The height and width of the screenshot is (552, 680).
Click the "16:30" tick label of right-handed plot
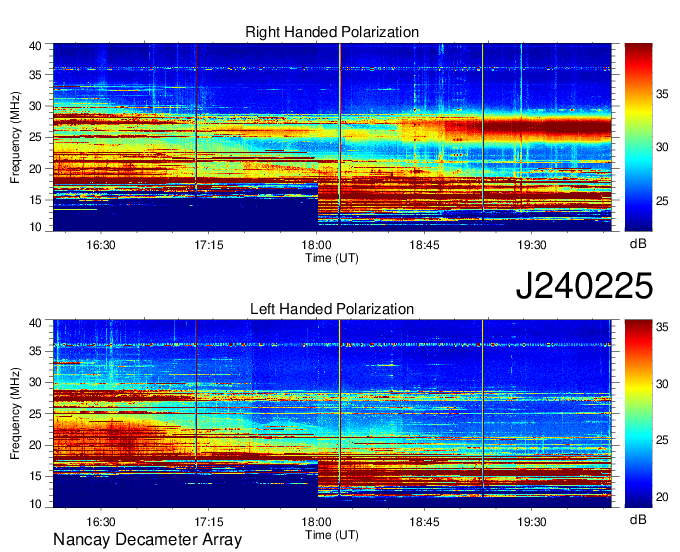101,245
